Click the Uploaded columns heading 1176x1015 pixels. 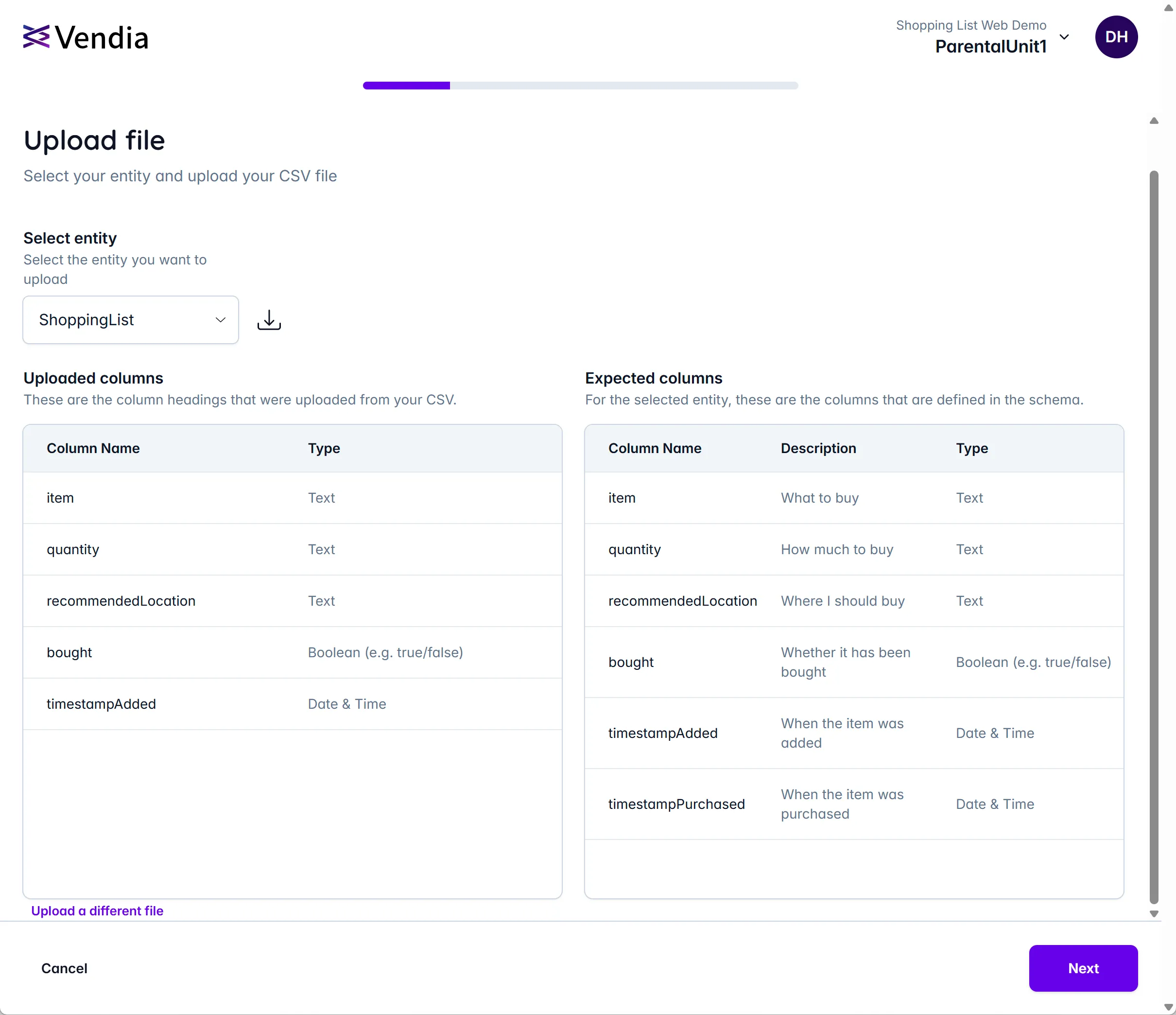pos(93,378)
